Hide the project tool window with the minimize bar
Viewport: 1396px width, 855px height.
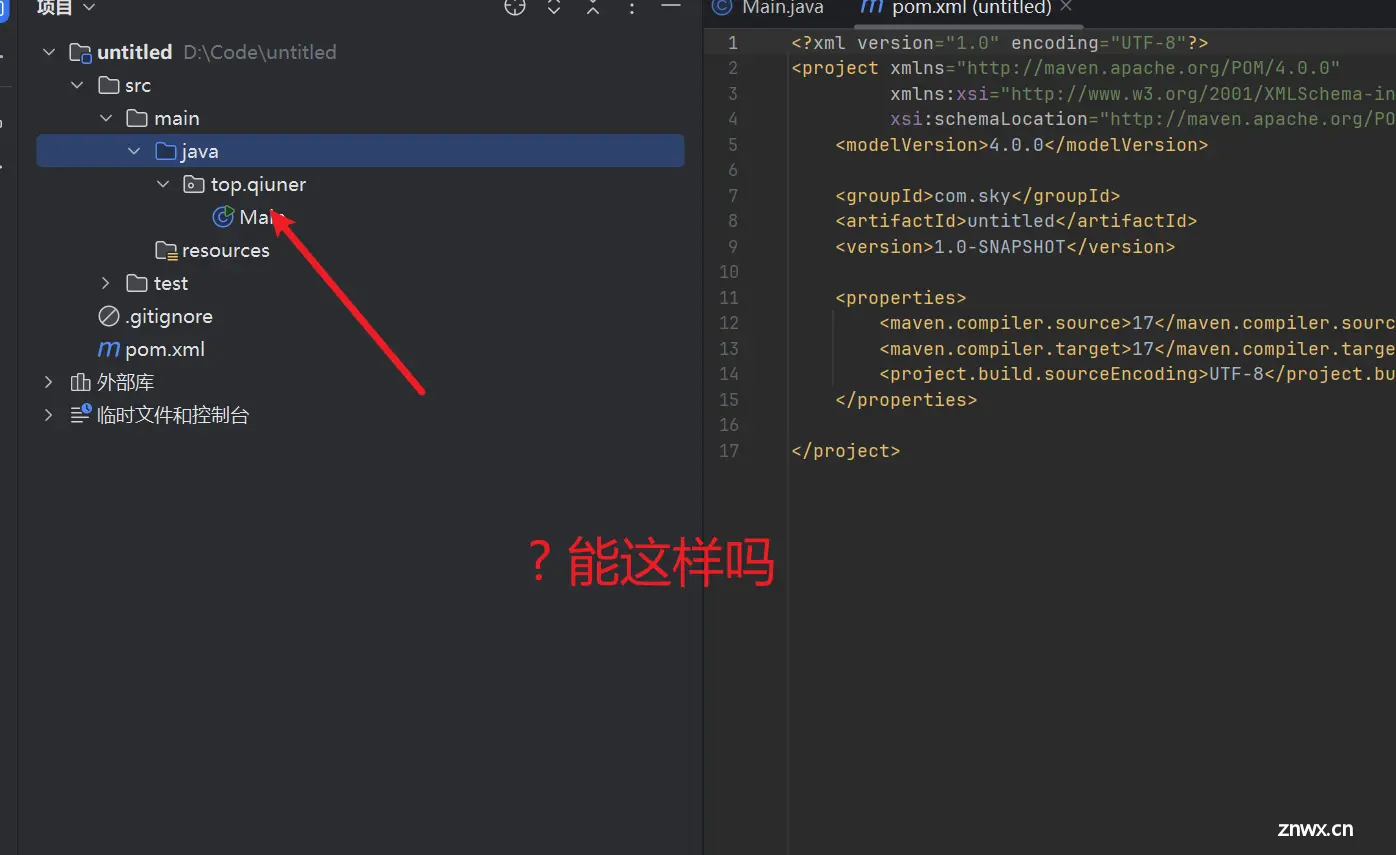(671, 6)
